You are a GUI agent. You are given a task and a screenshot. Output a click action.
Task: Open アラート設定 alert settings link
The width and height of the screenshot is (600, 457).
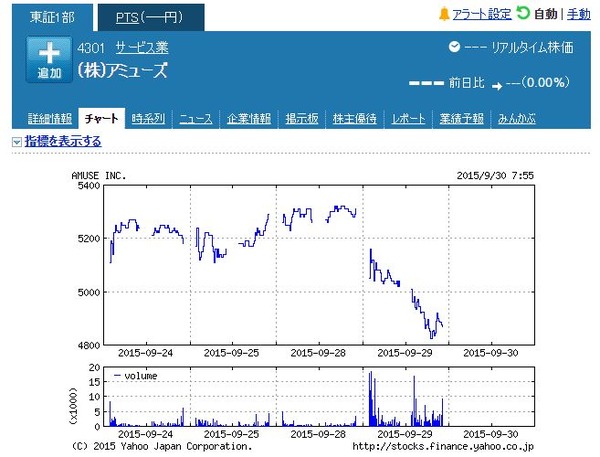482,14
